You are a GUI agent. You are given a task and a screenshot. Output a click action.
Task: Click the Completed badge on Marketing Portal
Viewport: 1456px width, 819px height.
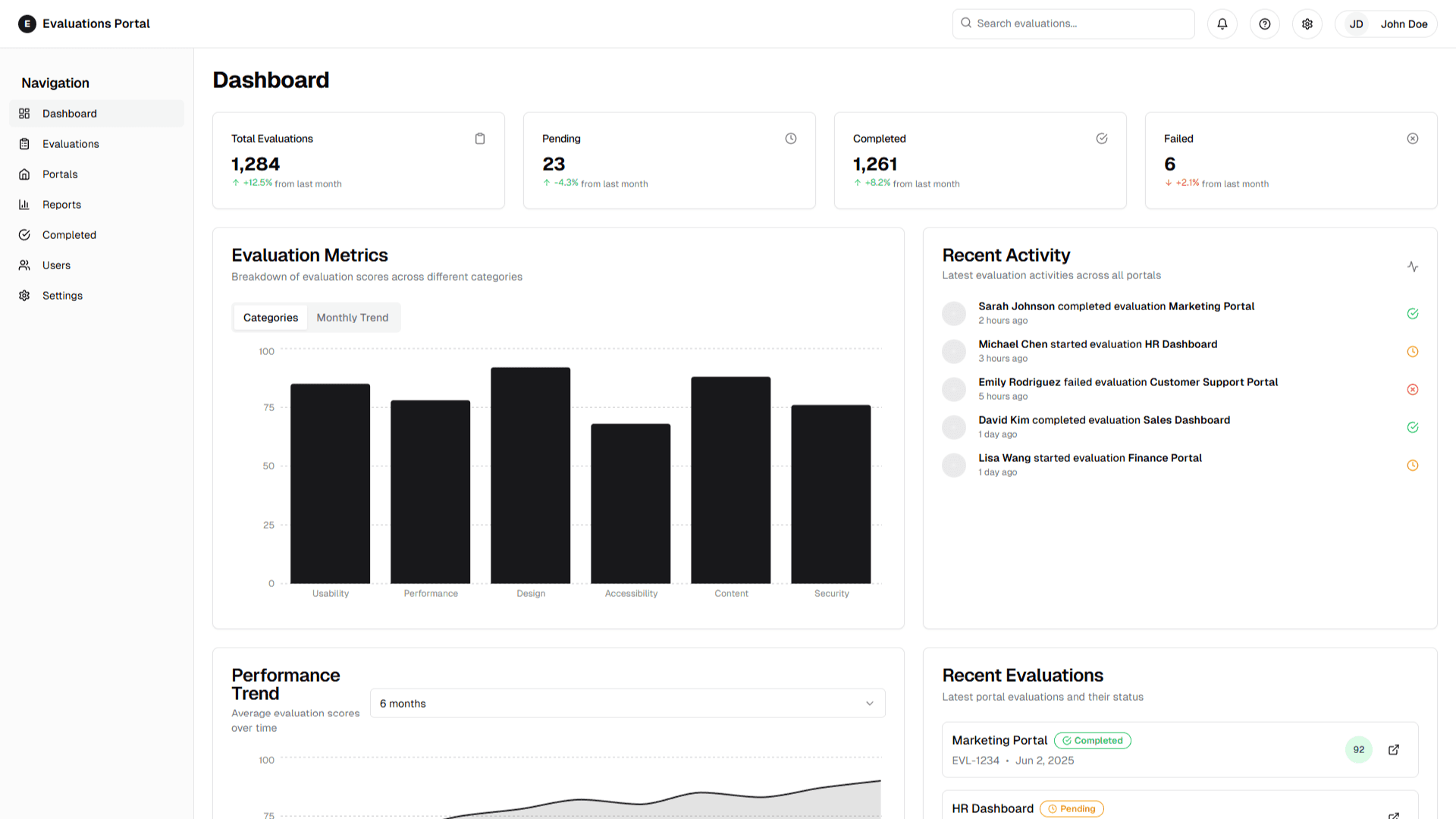pyautogui.click(x=1093, y=741)
